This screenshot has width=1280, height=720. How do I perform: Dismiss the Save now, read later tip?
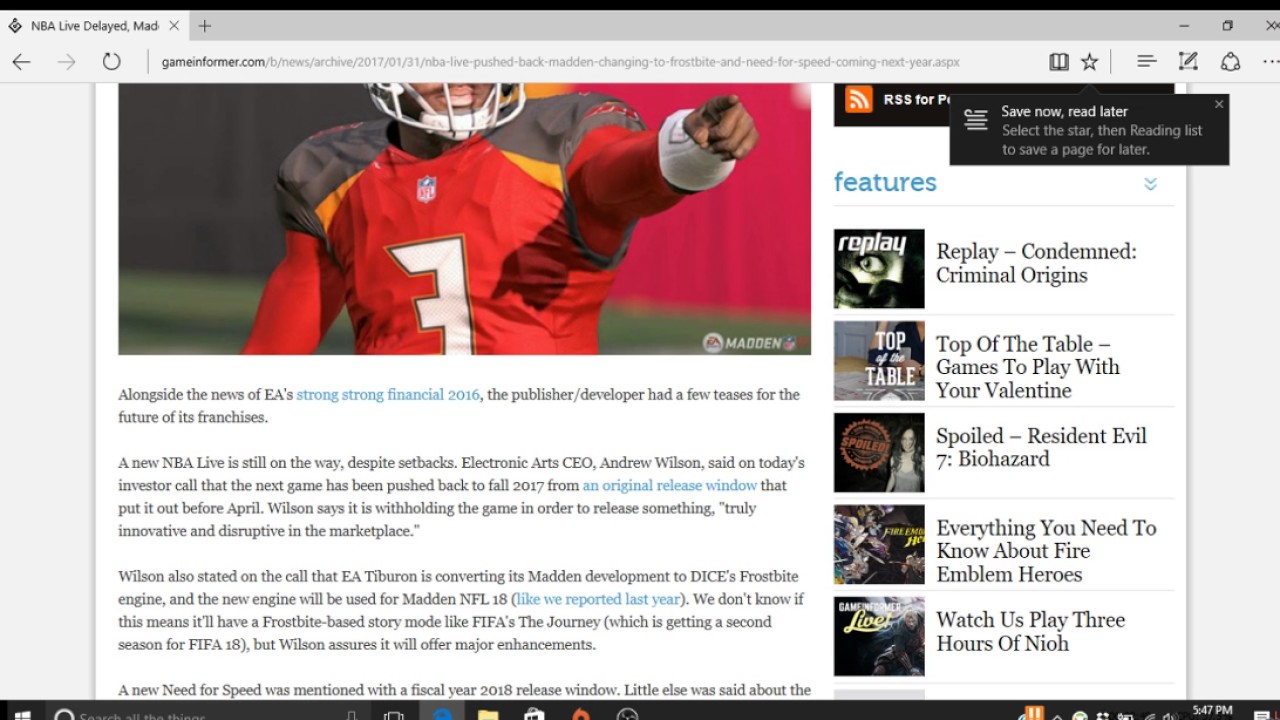[x=1218, y=104]
